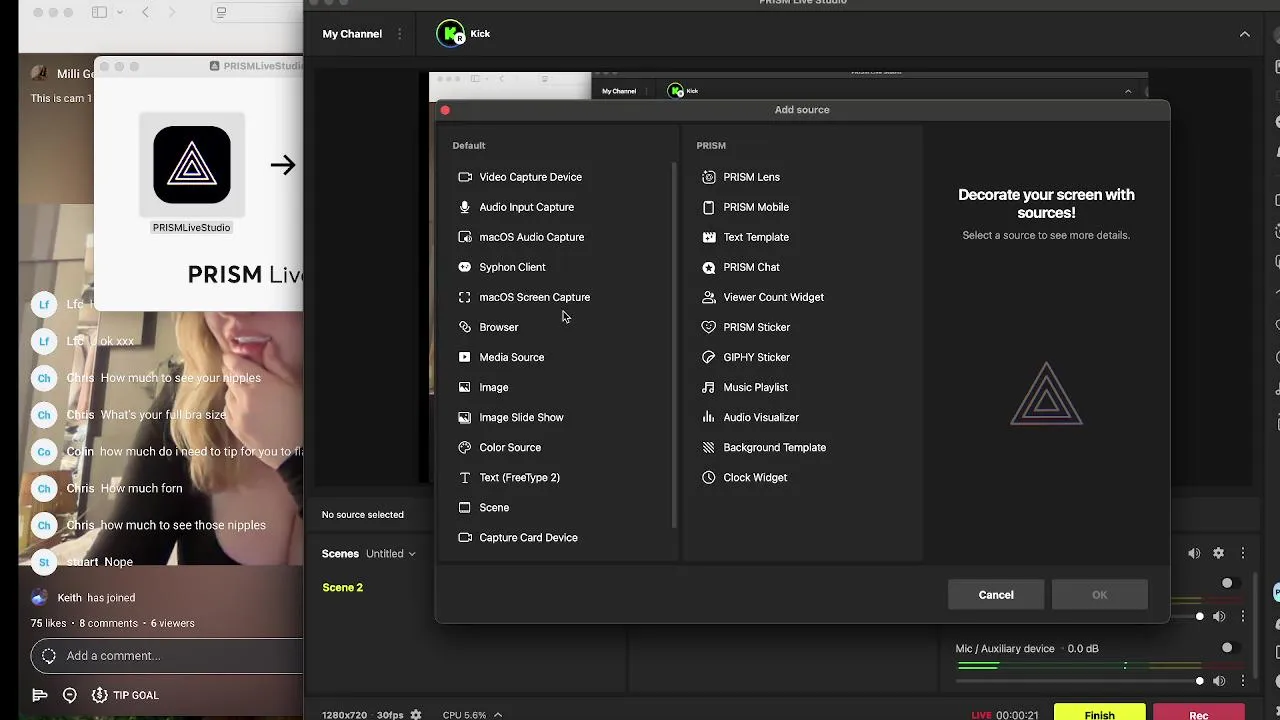This screenshot has width=1280, height=720.
Task: Select the Syphon Client source icon
Action: pos(465,267)
